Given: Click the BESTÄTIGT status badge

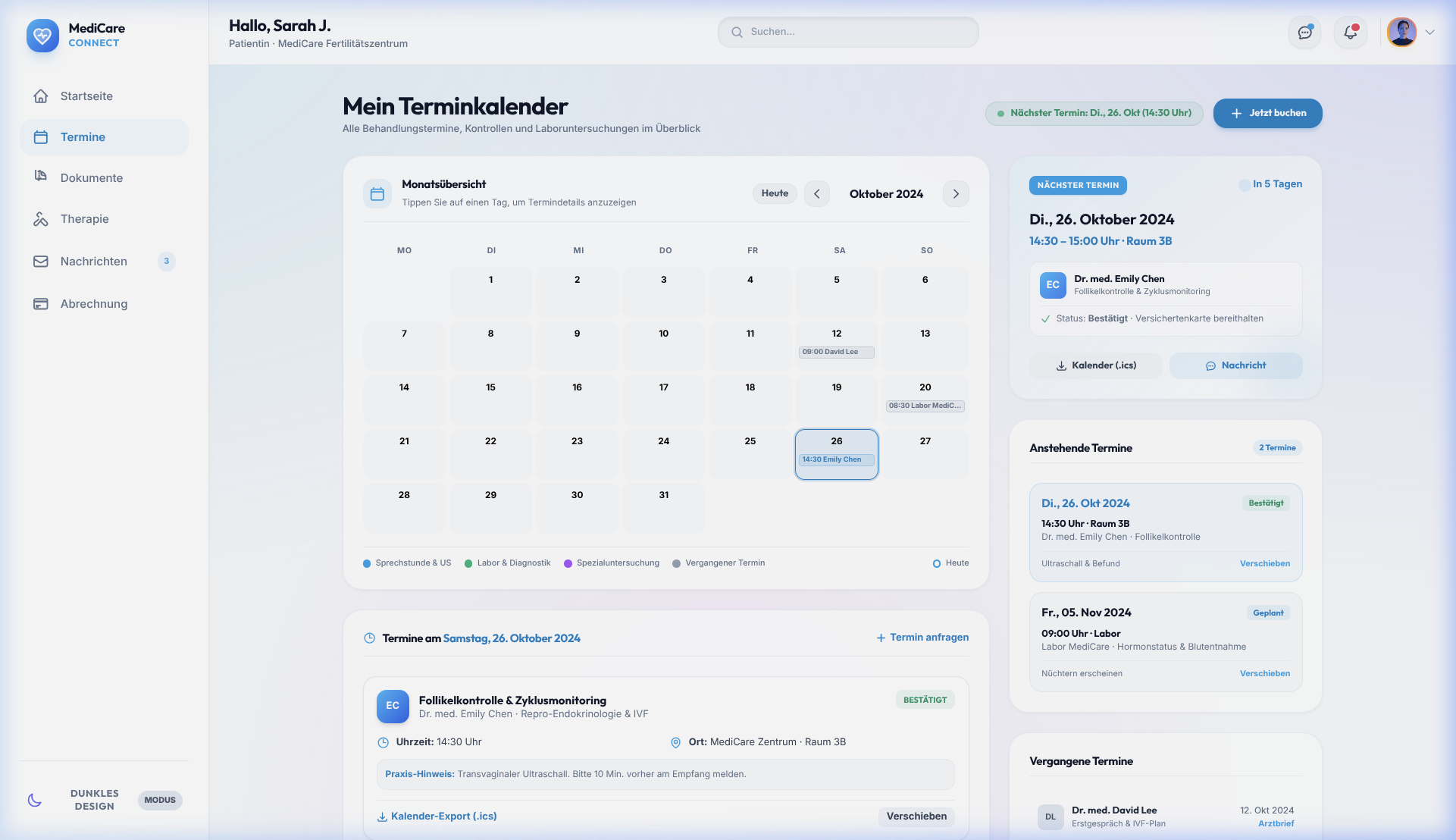Looking at the screenshot, I should 925,700.
